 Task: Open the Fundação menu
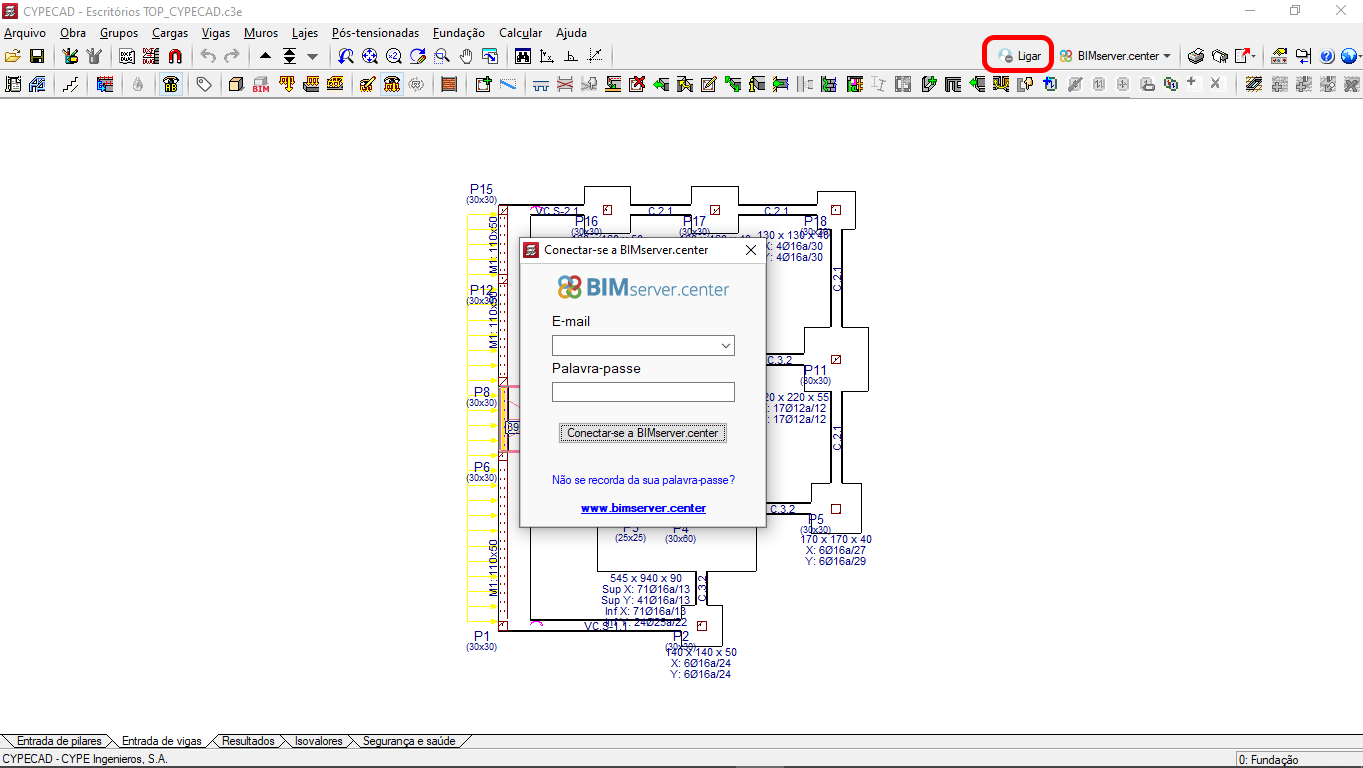459,33
